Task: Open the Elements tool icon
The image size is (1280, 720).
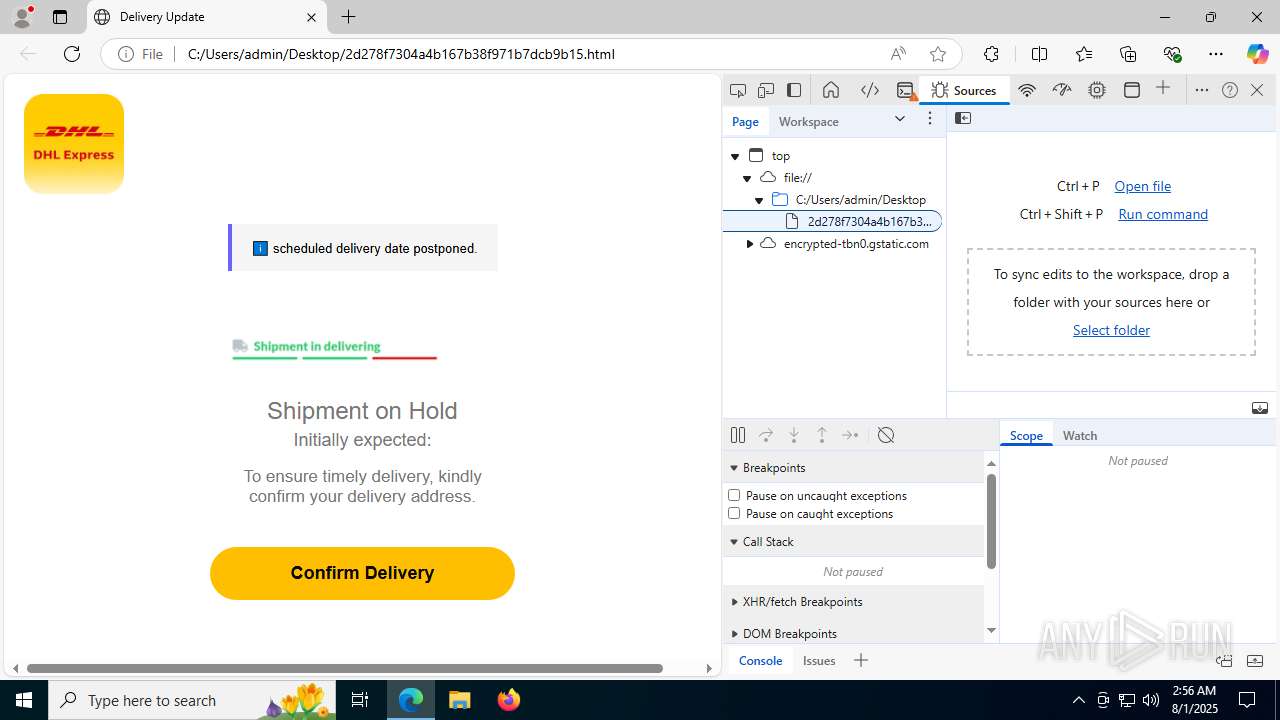Action: 870,90
